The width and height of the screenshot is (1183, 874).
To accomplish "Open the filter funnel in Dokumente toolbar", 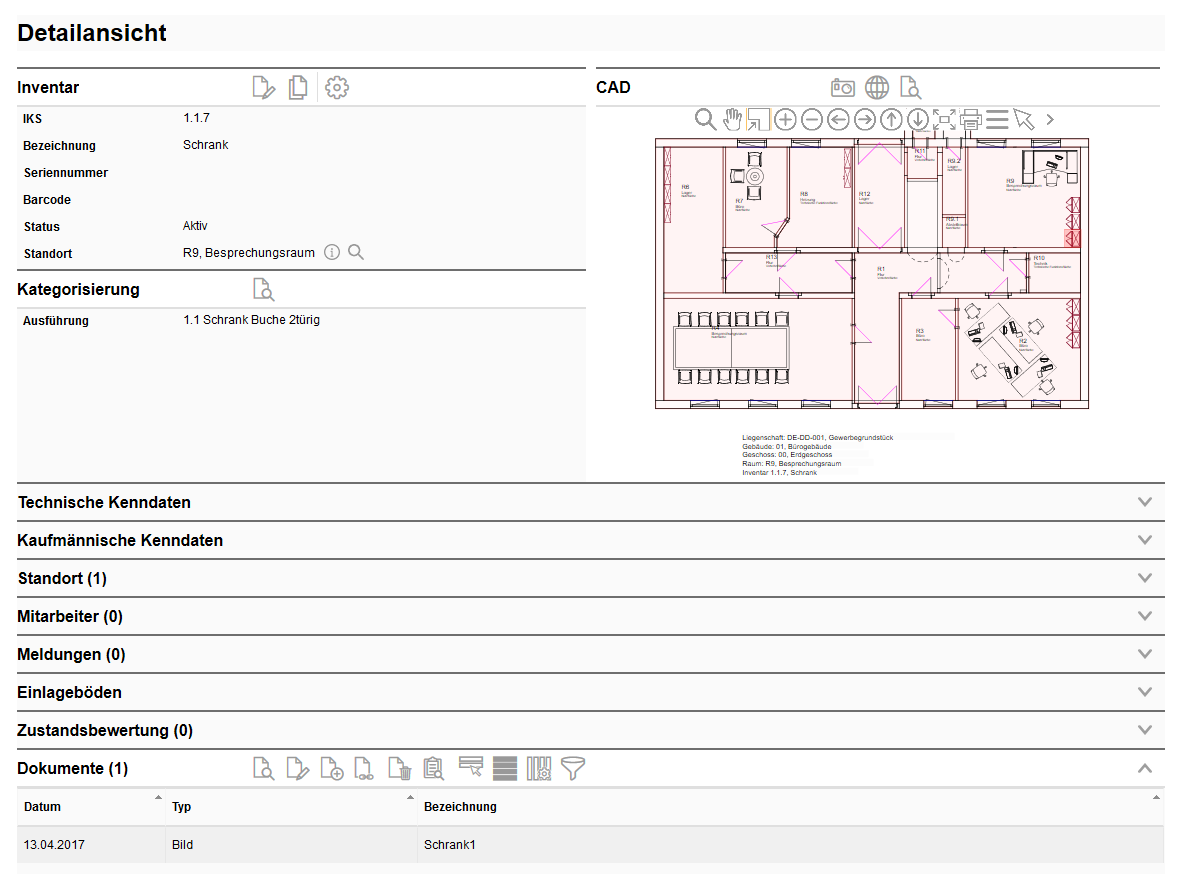I will click(x=572, y=768).
